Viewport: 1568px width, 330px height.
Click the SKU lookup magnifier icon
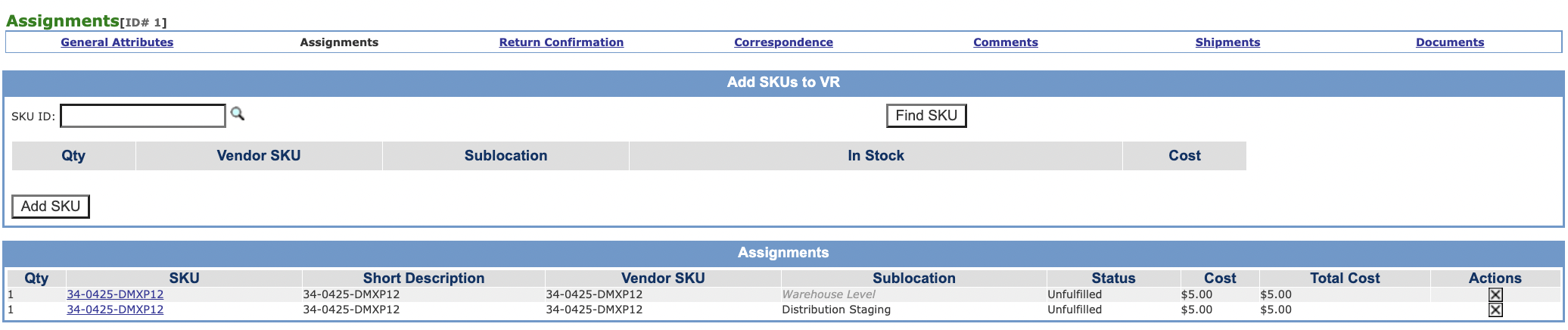[238, 114]
